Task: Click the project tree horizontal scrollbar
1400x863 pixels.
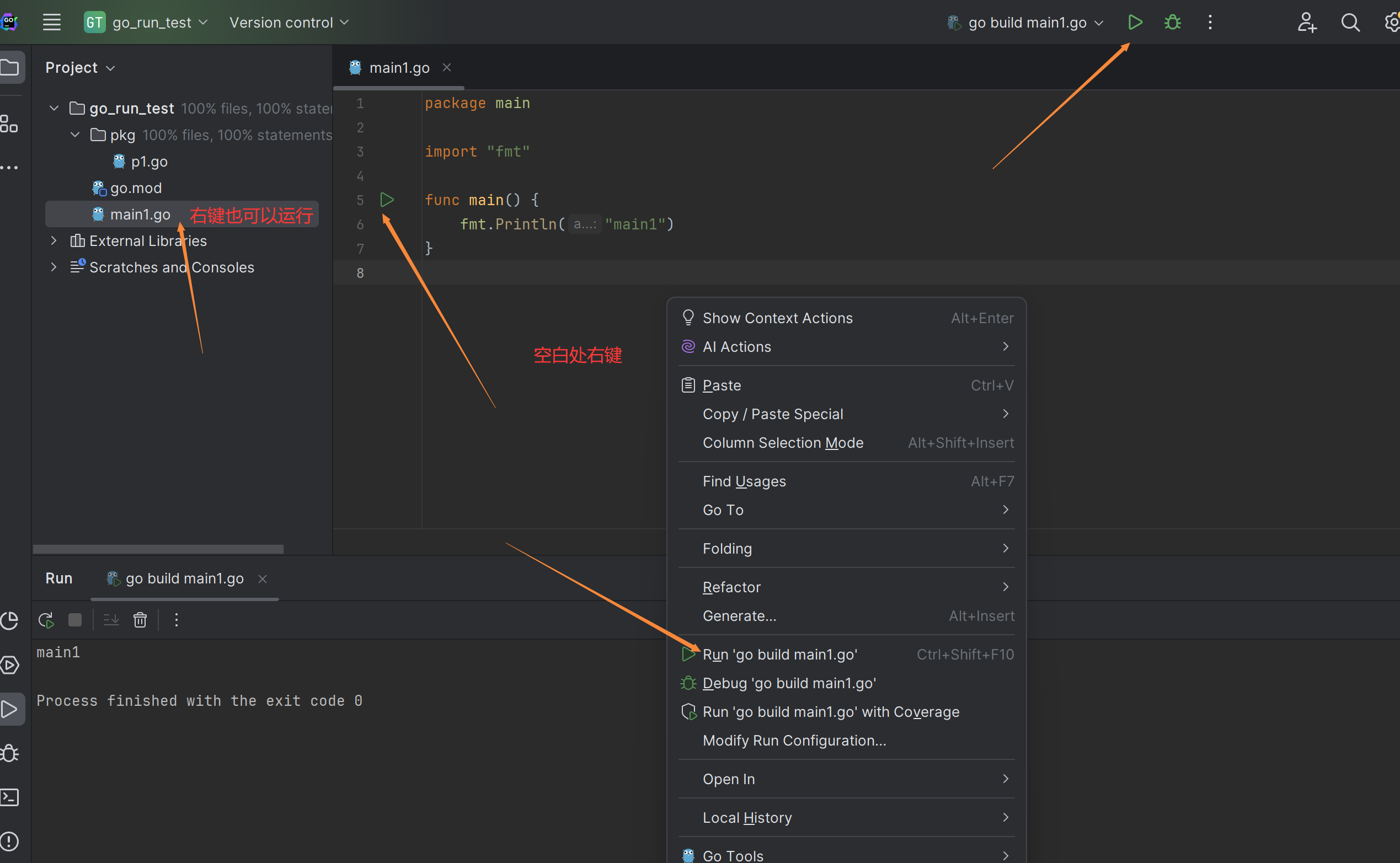Action: (x=158, y=549)
